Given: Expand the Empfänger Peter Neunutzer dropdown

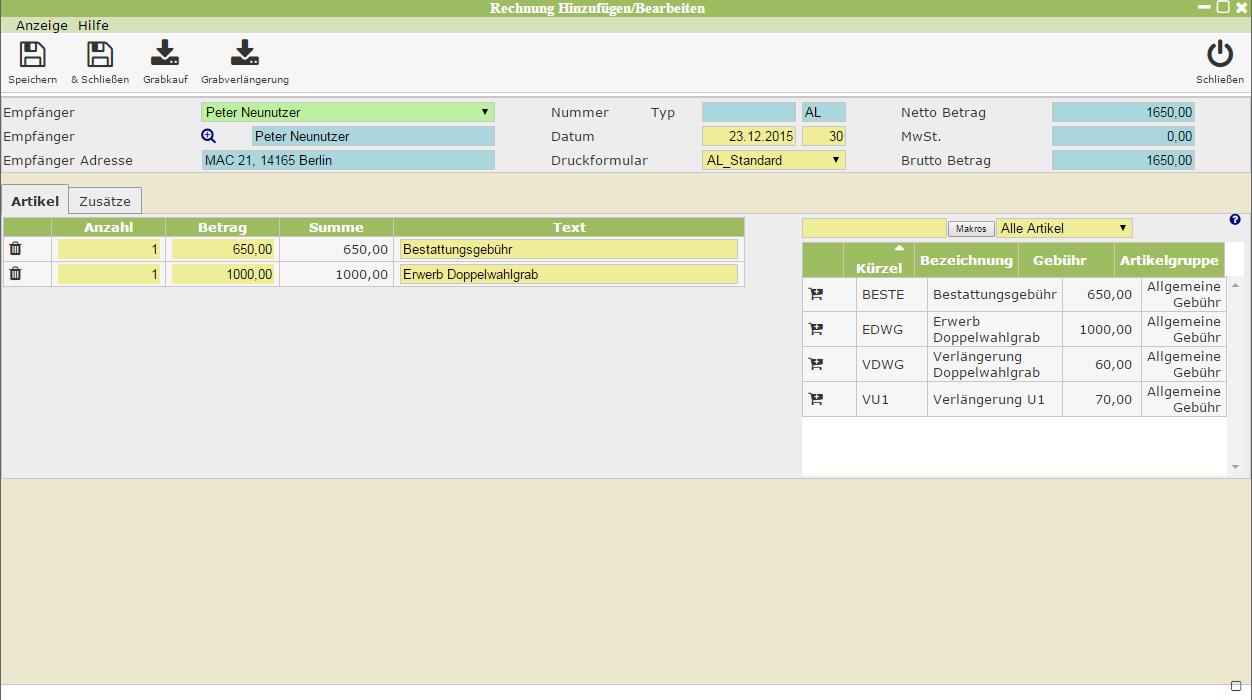Looking at the screenshot, I should [484, 112].
